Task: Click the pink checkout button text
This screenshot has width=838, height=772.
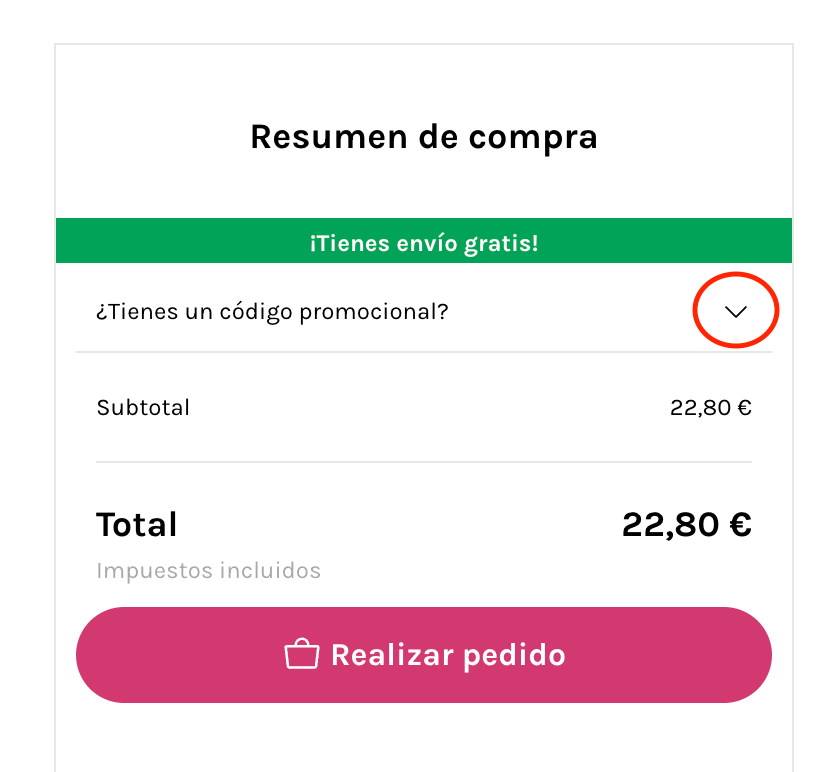Action: point(449,653)
